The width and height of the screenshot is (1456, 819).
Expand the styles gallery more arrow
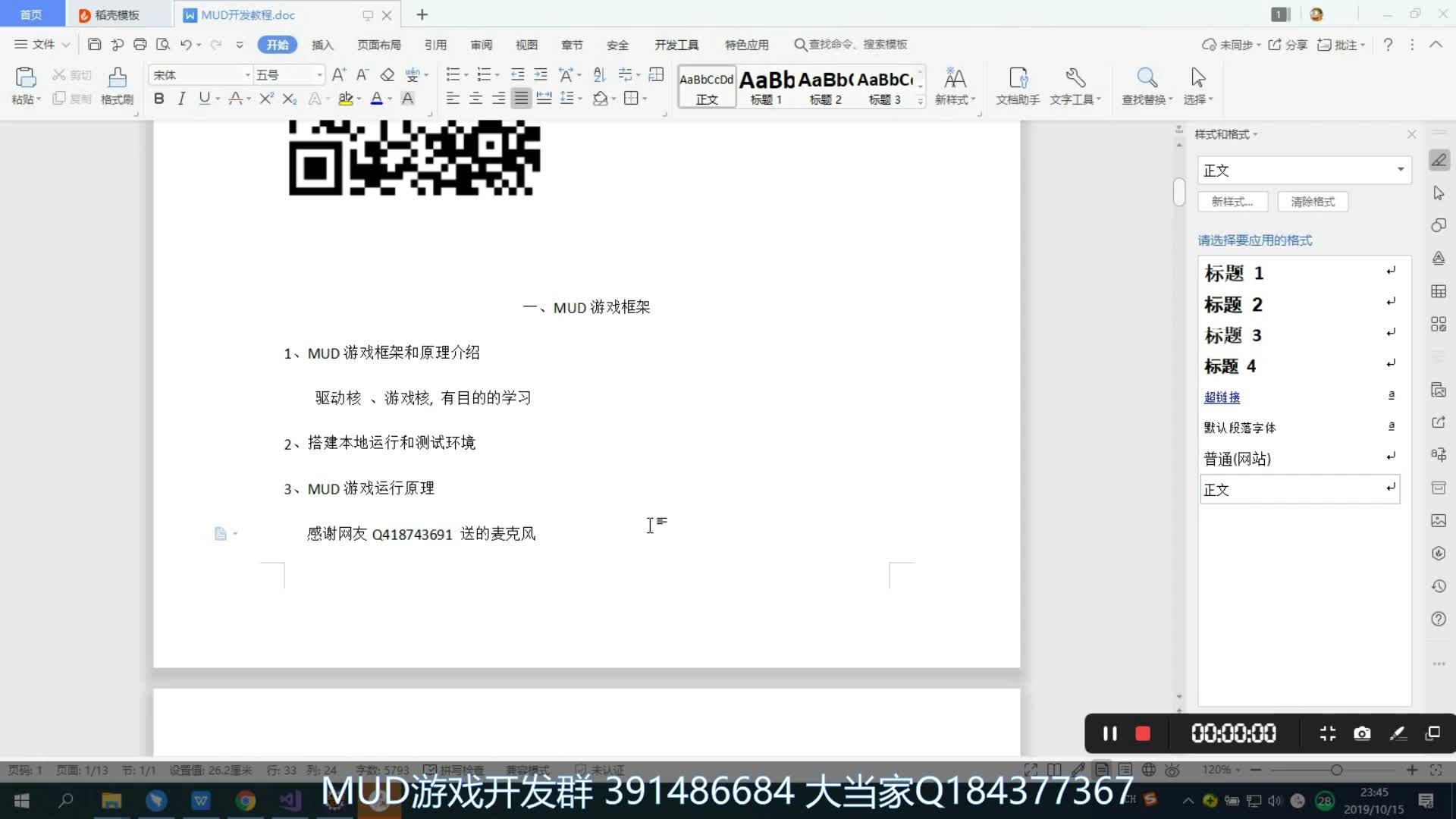pos(921,101)
